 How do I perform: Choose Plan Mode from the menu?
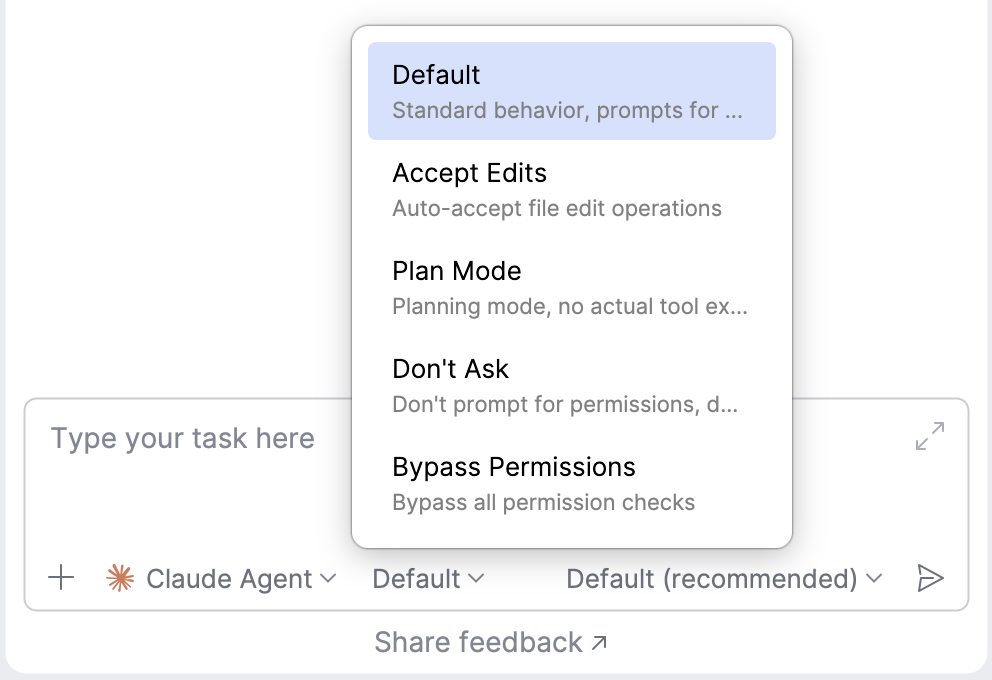456,271
